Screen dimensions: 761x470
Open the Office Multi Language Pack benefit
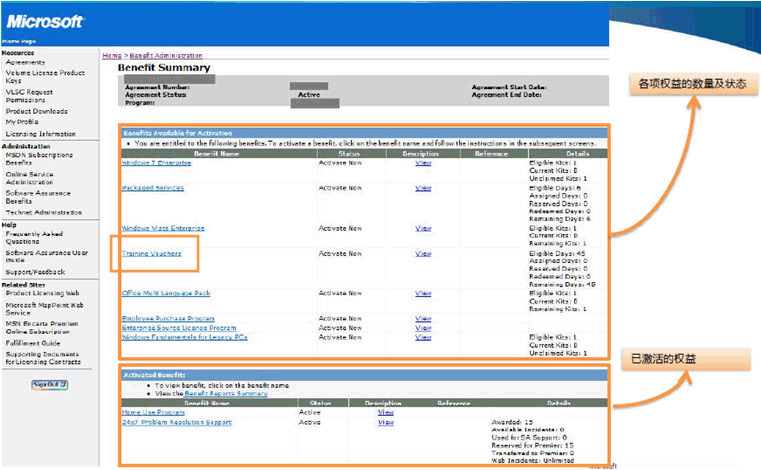(166, 293)
